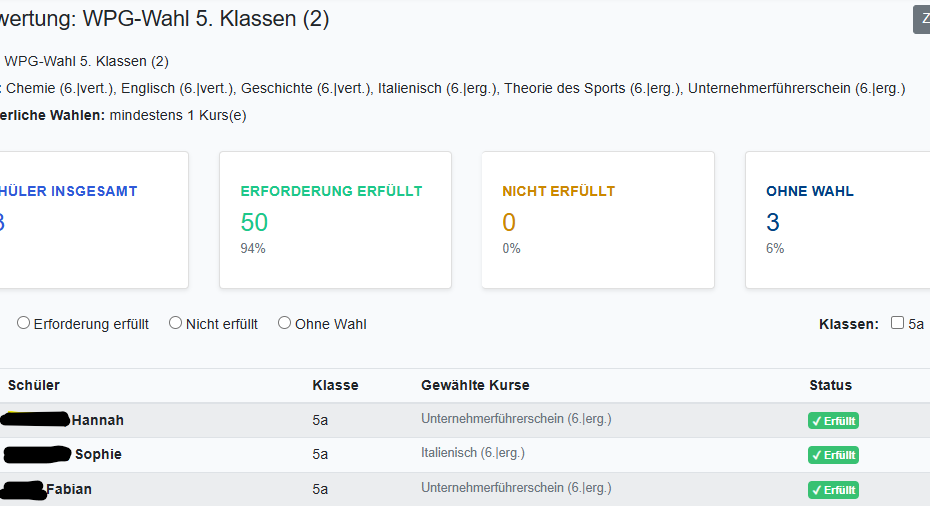Click the "Schüler" column header
Image resolution: width=930 pixels, height=506 pixels.
point(34,385)
